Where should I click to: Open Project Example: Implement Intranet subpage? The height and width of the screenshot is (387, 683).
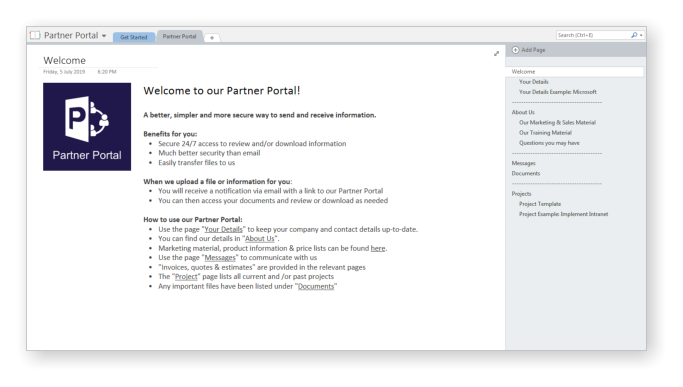click(x=563, y=214)
